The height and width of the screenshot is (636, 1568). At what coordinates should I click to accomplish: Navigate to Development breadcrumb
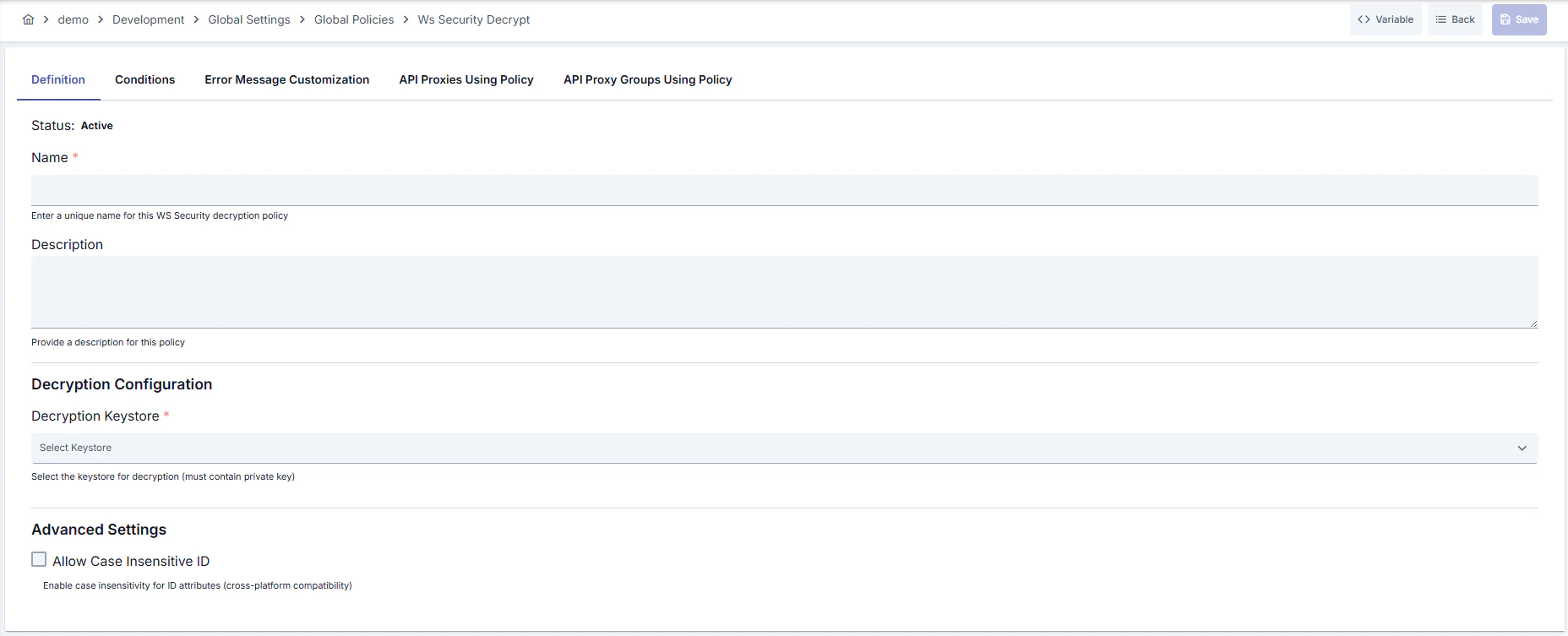click(148, 19)
